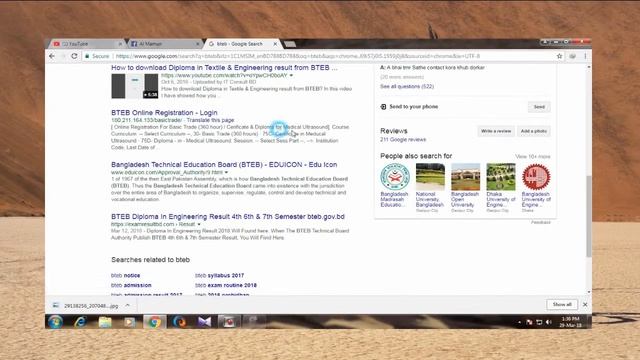
Task: Click the extension icon beside the bookmark star
Action: pyautogui.click(x=573, y=56)
